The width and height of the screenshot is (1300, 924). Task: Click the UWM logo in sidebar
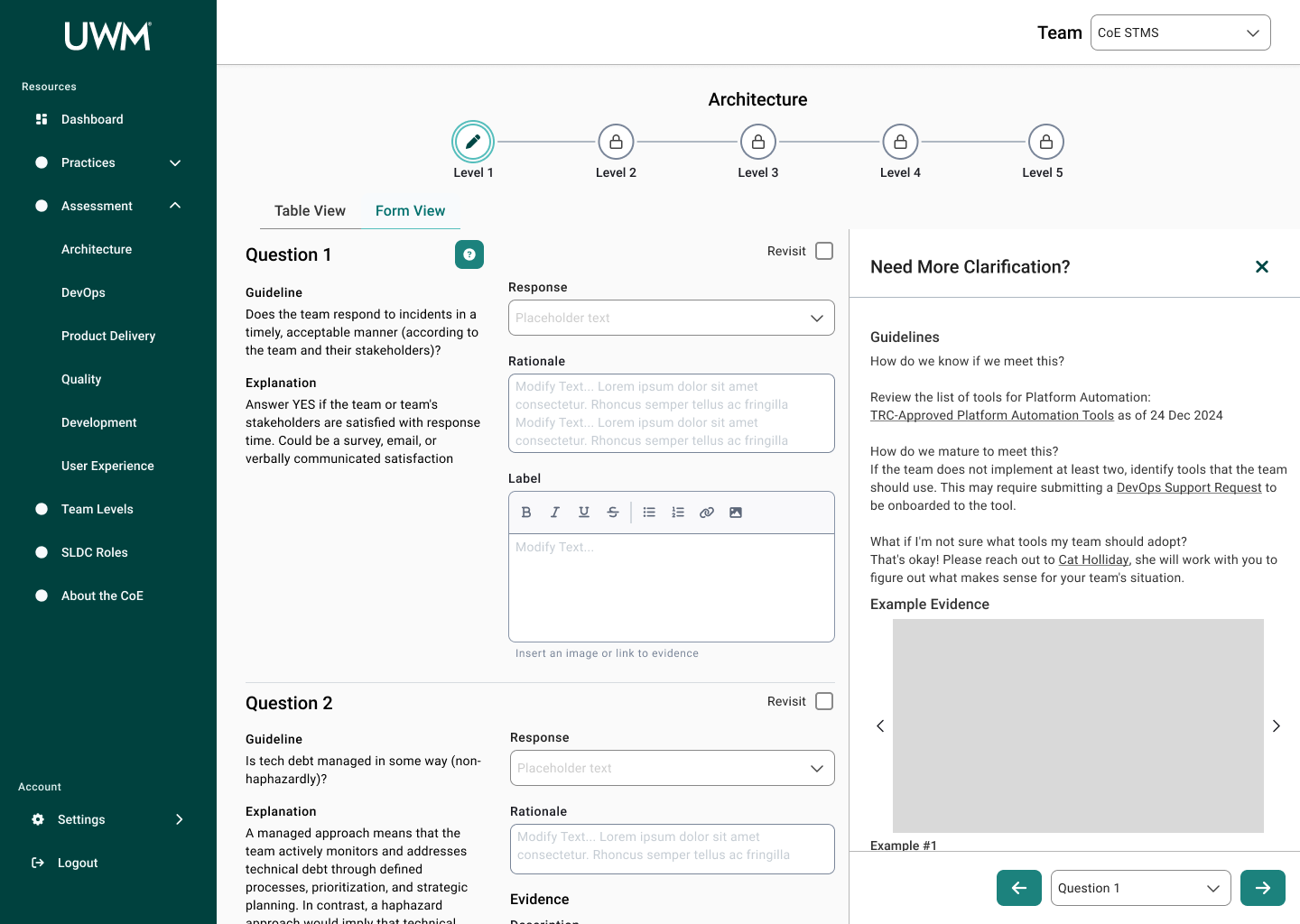pyautogui.click(x=107, y=36)
